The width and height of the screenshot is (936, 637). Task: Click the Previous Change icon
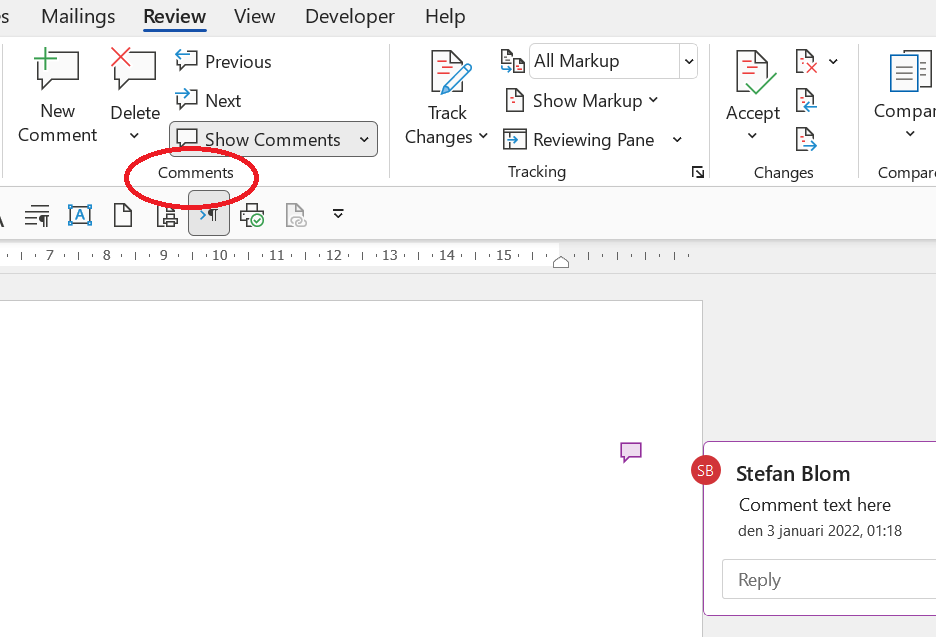806,100
